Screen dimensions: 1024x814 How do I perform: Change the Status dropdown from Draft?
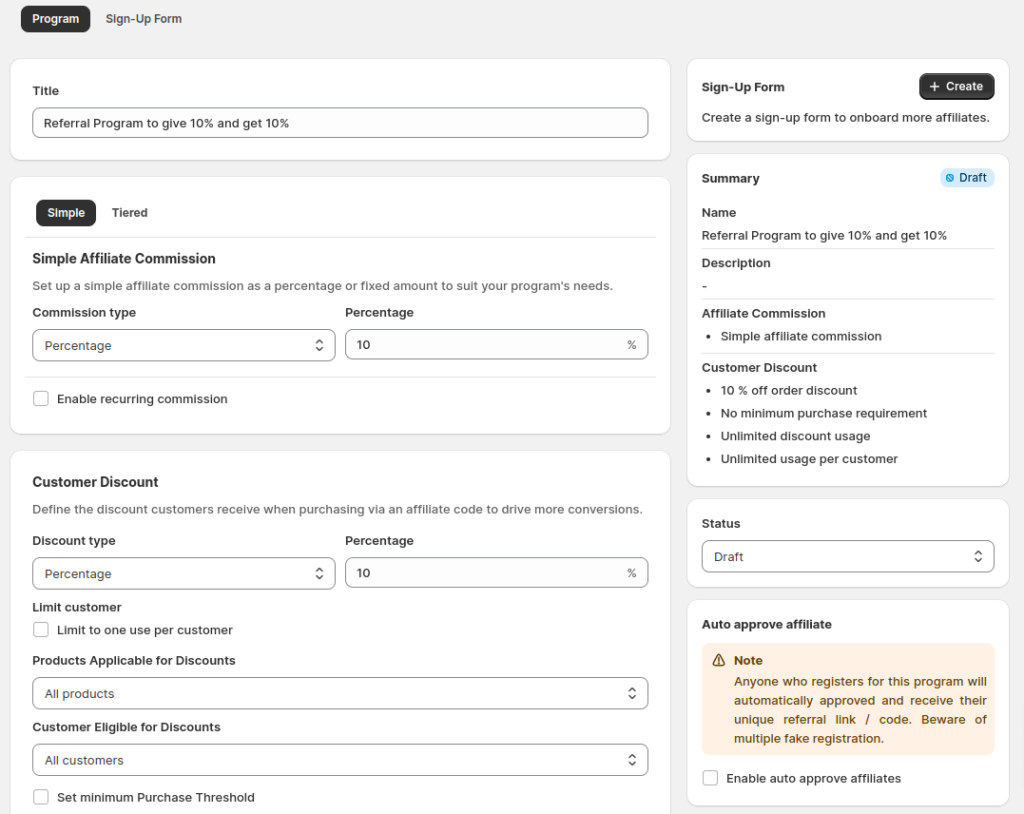coord(847,556)
